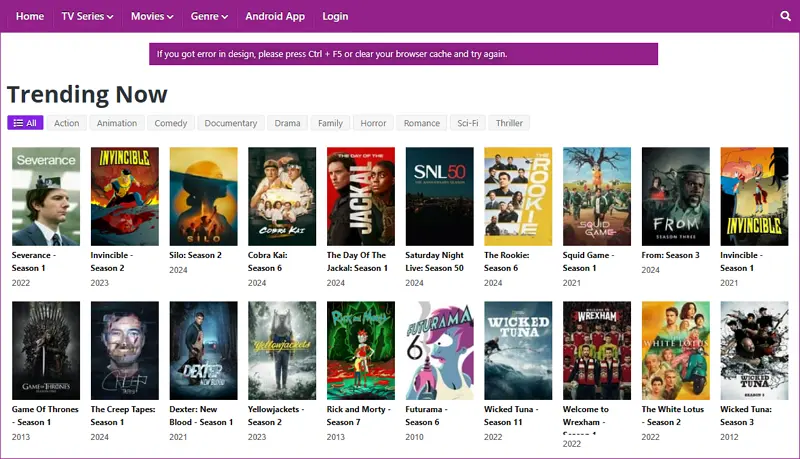Screen dimensions: 800x459
Task: Filter trending by Comedy
Action: coord(171,123)
